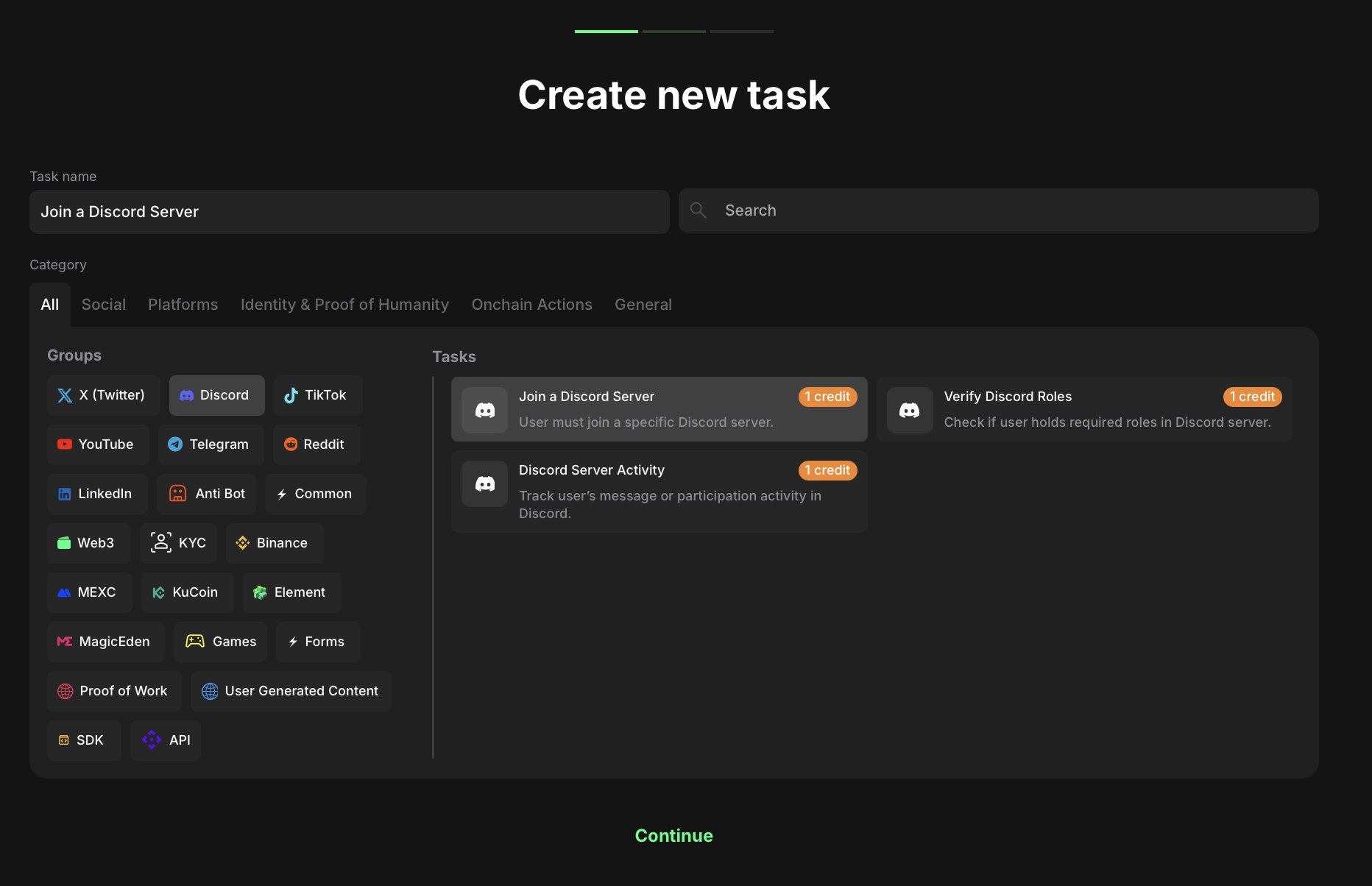Switch to the Social category tab

pyautogui.click(x=104, y=305)
